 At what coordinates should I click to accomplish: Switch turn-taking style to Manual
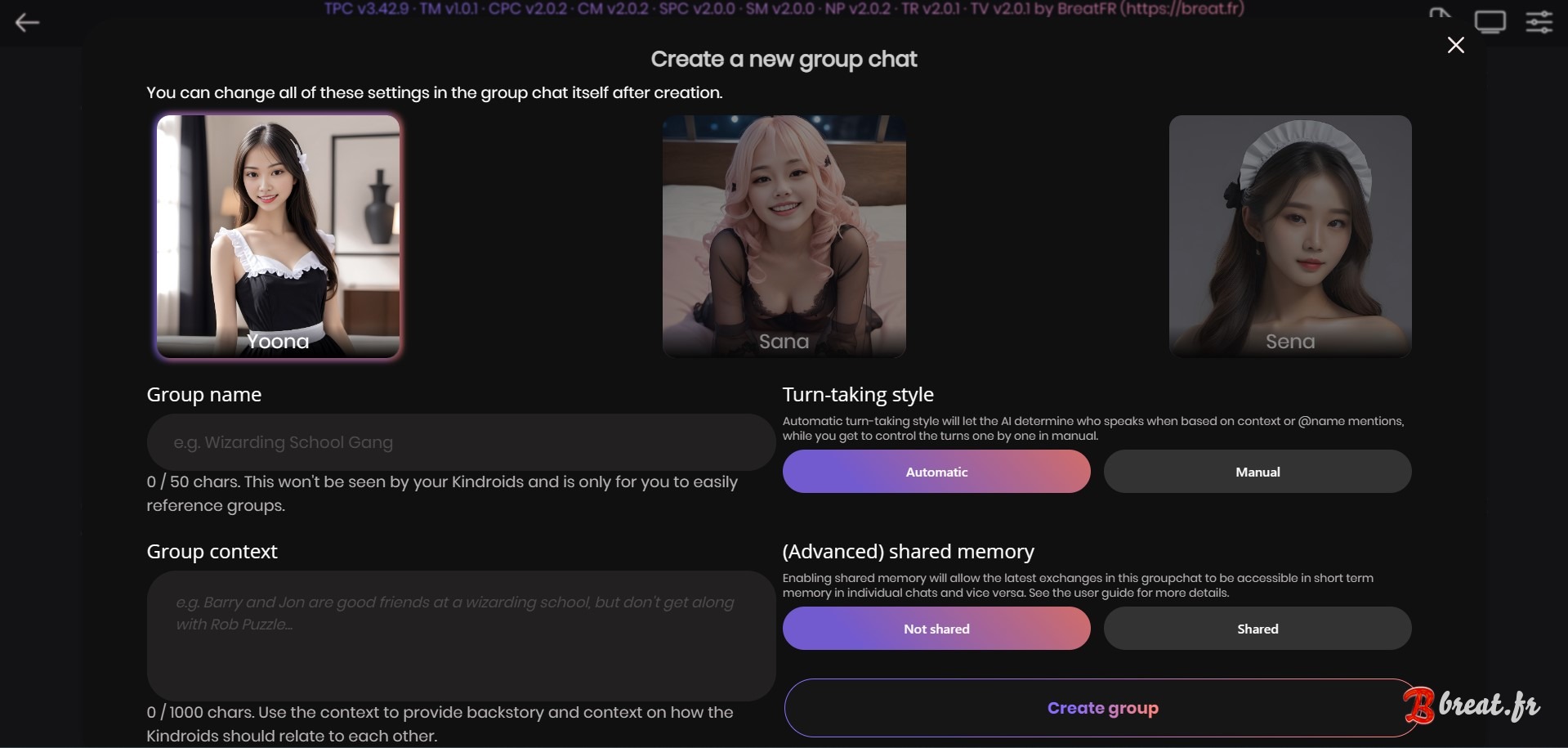tap(1258, 472)
